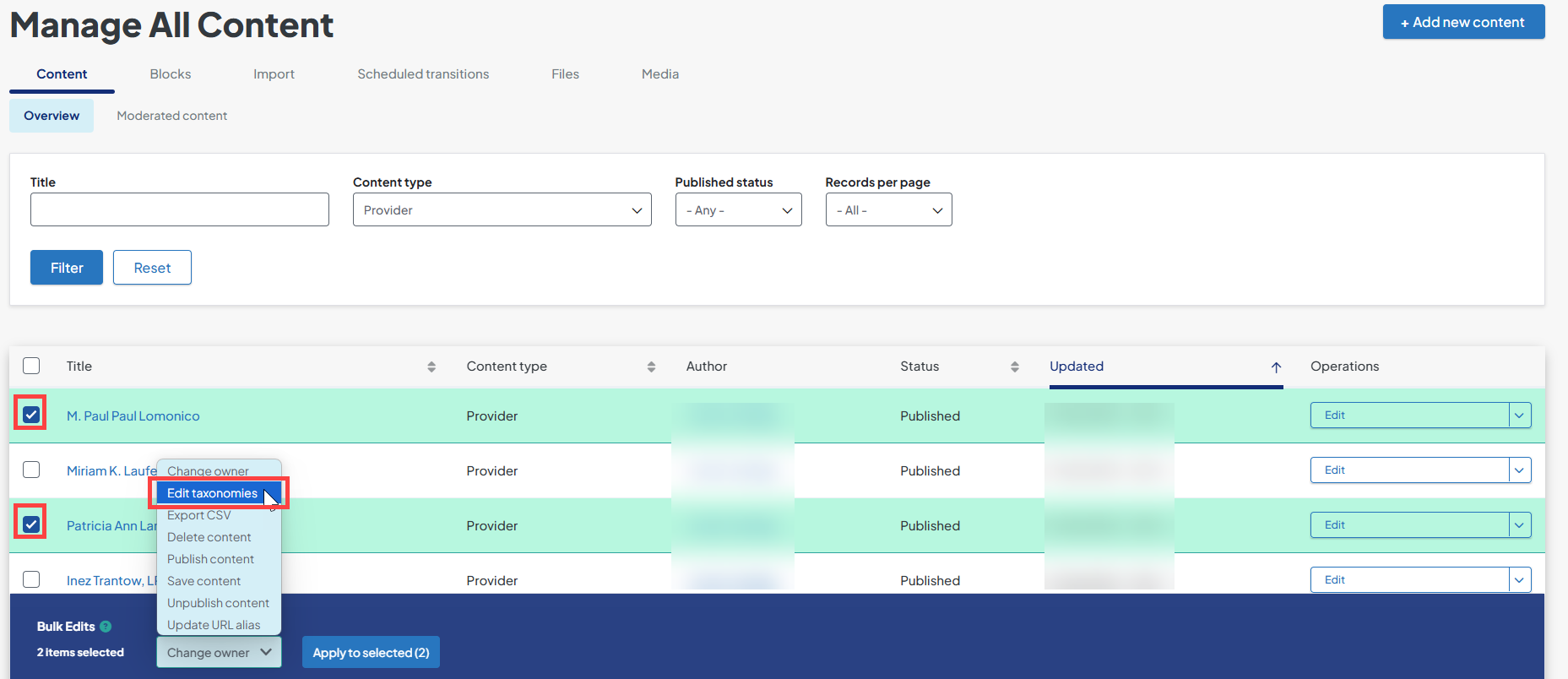
Task: Click the Title column header text
Action: (79, 367)
